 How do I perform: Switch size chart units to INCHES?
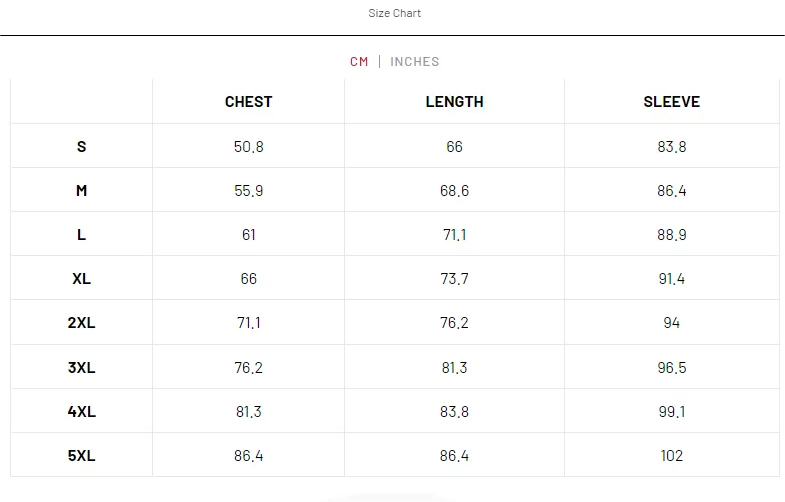click(415, 62)
